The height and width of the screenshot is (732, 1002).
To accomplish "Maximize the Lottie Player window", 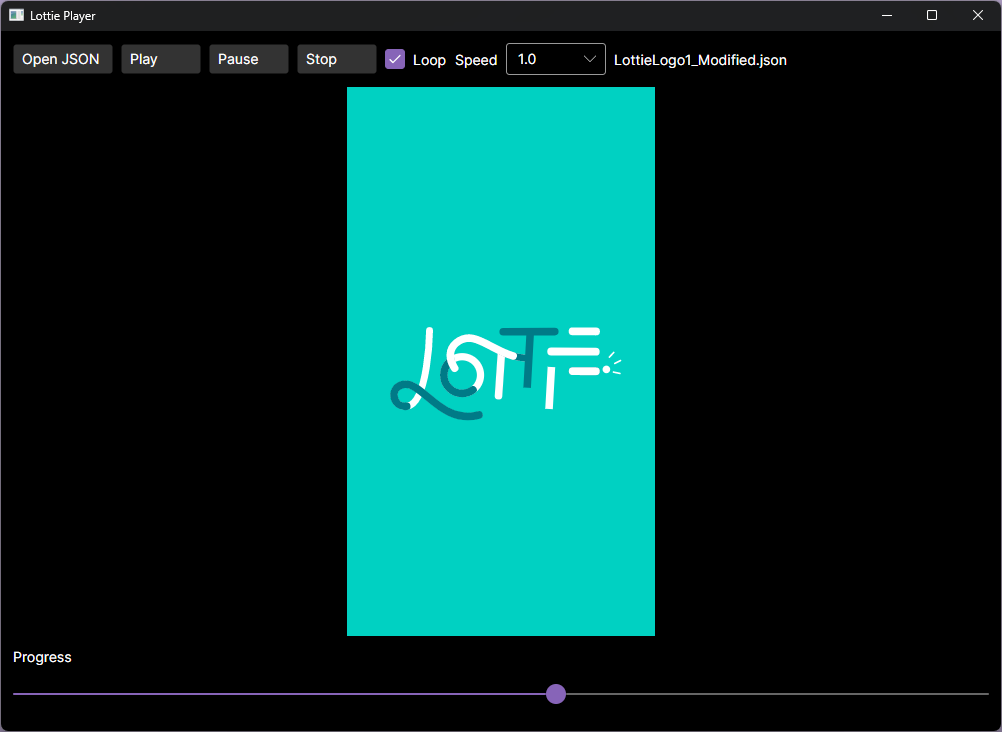I will [x=932, y=15].
